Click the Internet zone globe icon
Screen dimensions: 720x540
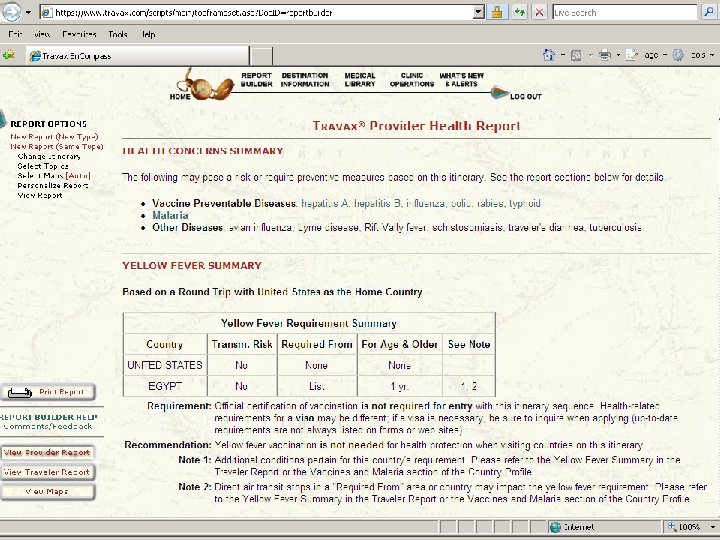pyautogui.click(x=555, y=527)
